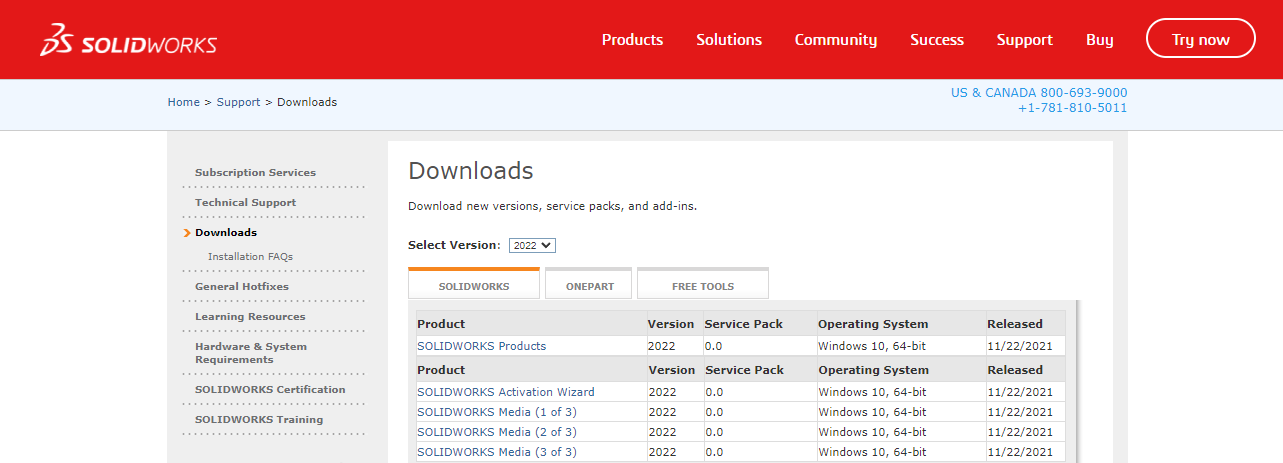Open General Hotfixes in sidebar
The width and height of the screenshot is (1283, 463).
click(x=242, y=287)
